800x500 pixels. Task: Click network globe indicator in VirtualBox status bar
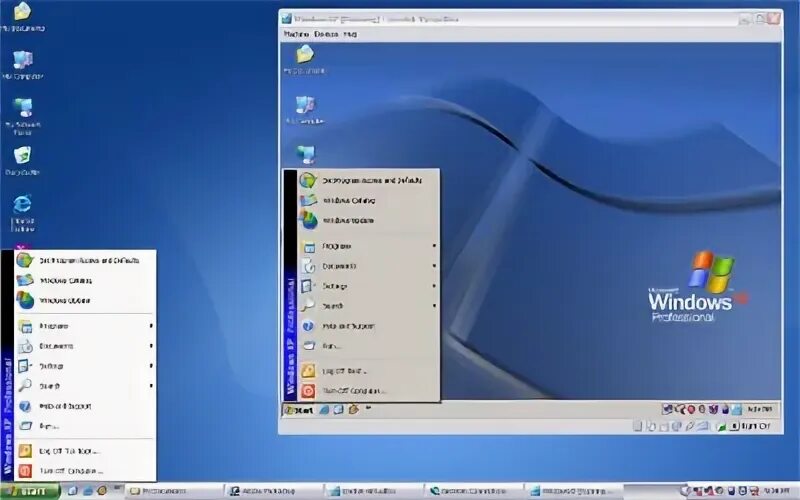point(677,426)
